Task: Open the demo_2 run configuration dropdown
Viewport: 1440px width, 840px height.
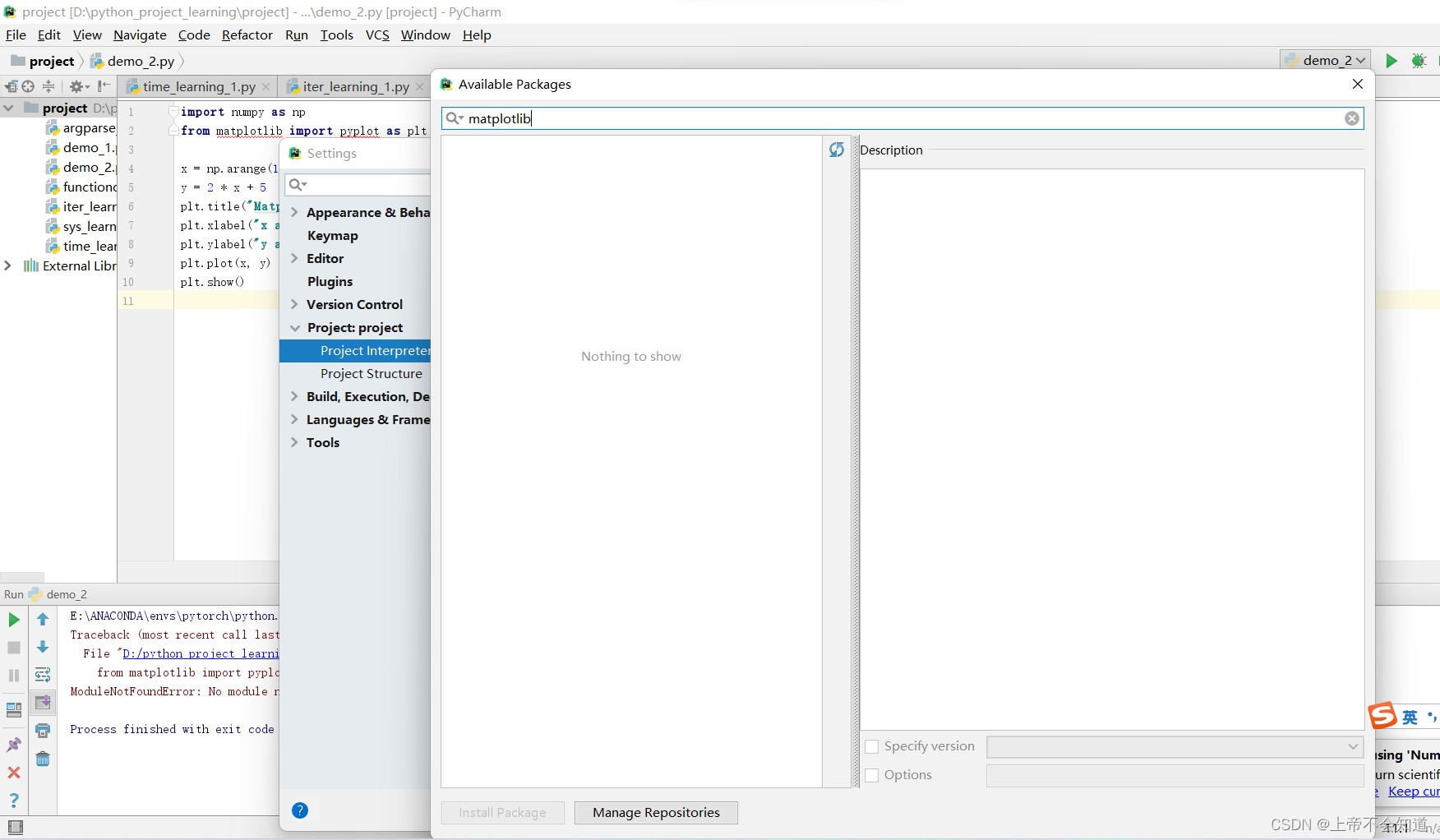Action: pos(1325,60)
